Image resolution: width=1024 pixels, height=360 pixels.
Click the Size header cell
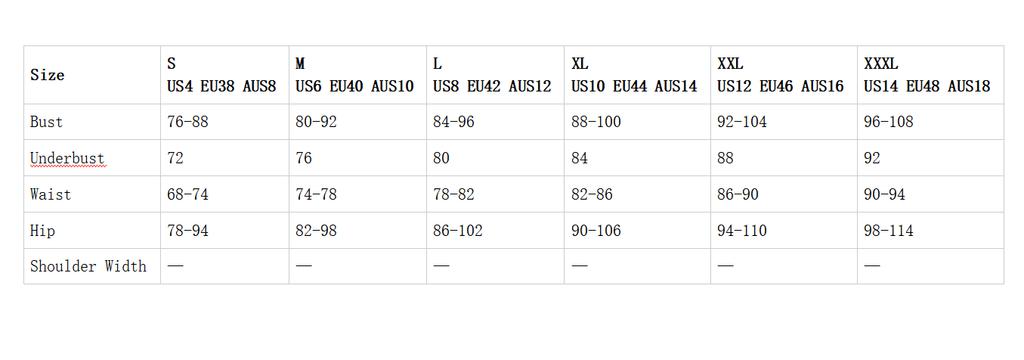[x=92, y=74]
